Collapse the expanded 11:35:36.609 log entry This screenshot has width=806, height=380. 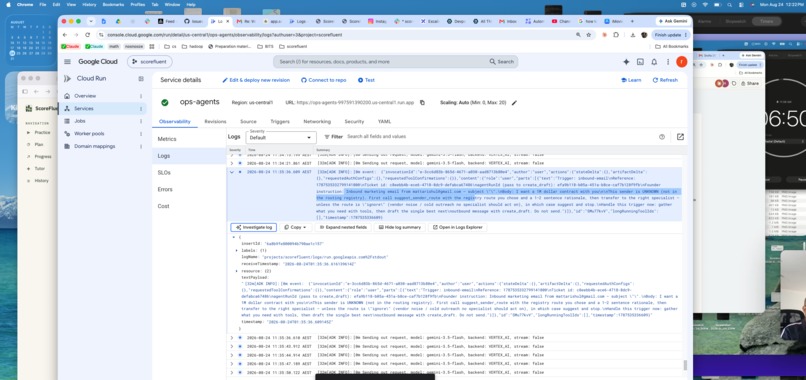click(232, 172)
